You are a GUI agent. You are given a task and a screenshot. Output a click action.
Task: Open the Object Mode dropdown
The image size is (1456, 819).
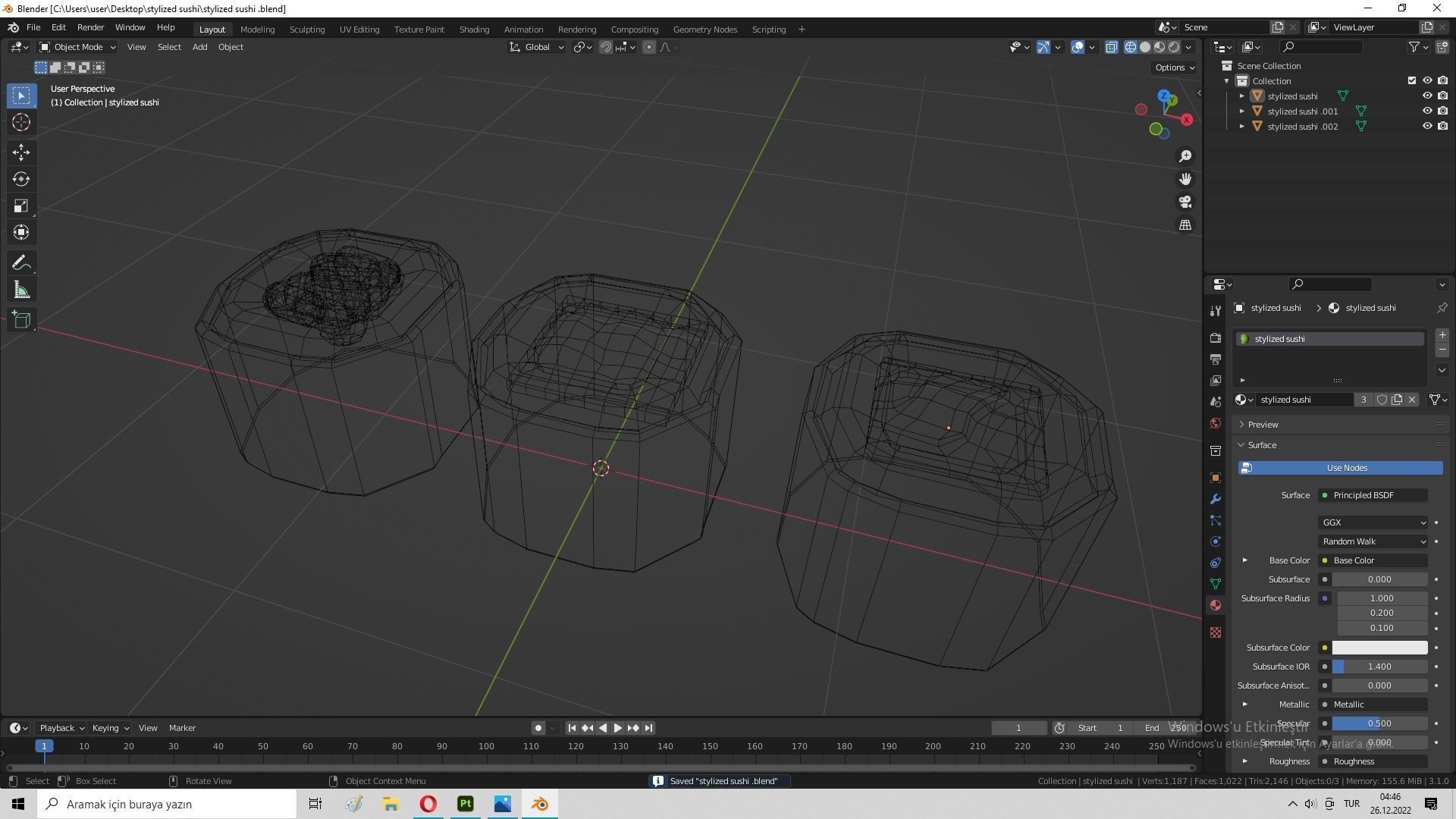77,47
